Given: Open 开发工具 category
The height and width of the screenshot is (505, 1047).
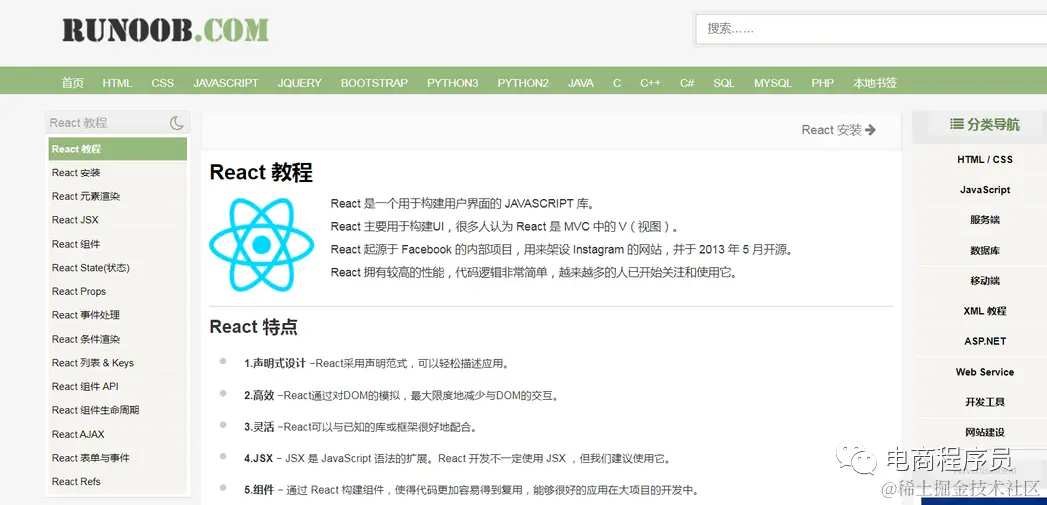Looking at the screenshot, I should click(x=985, y=402).
